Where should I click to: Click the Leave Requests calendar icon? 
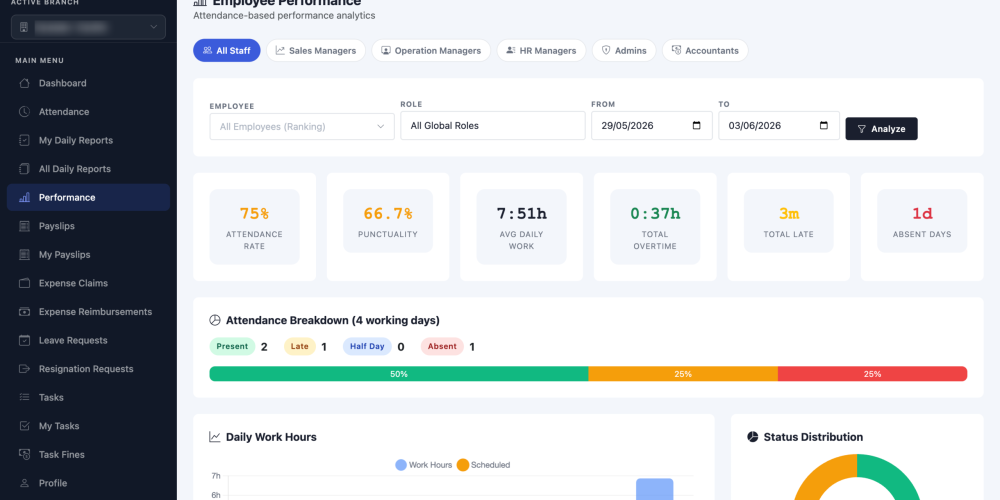[x=24, y=341]
